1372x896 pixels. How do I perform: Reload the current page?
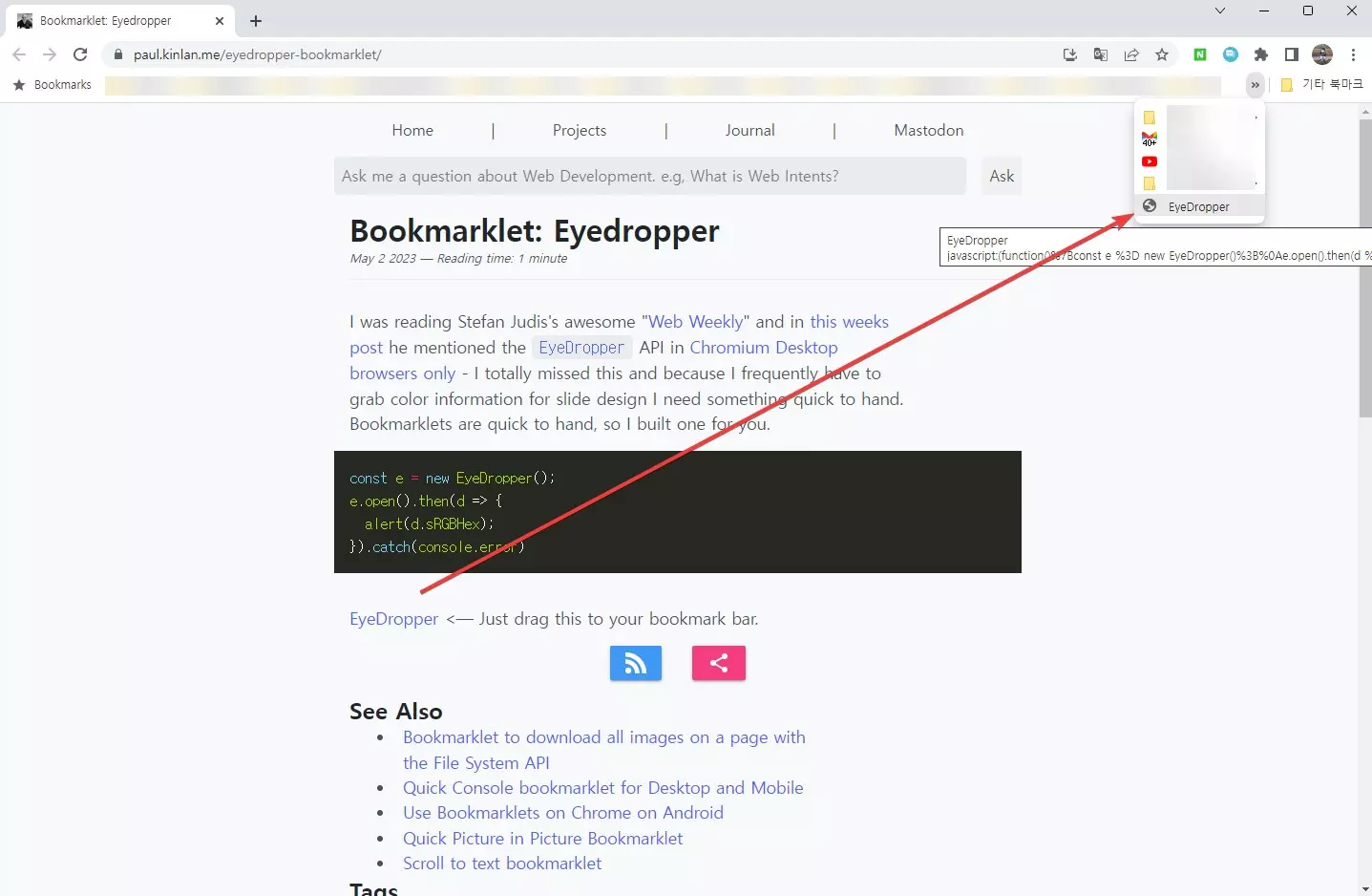[x=80, y=54]
